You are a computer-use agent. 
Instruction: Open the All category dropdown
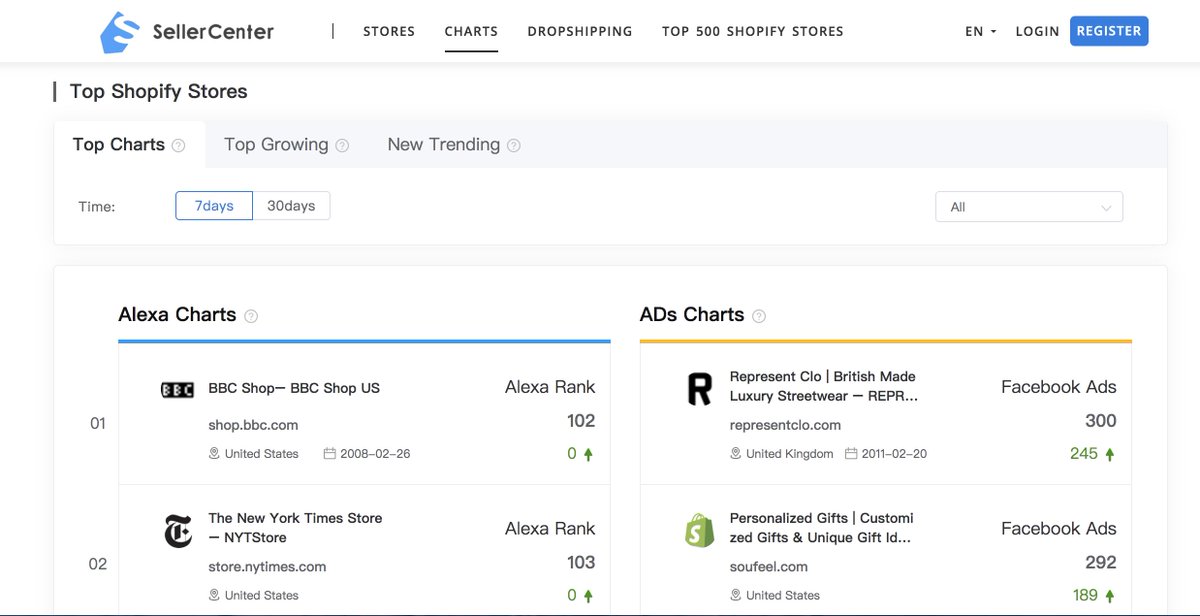[1029, 207]
